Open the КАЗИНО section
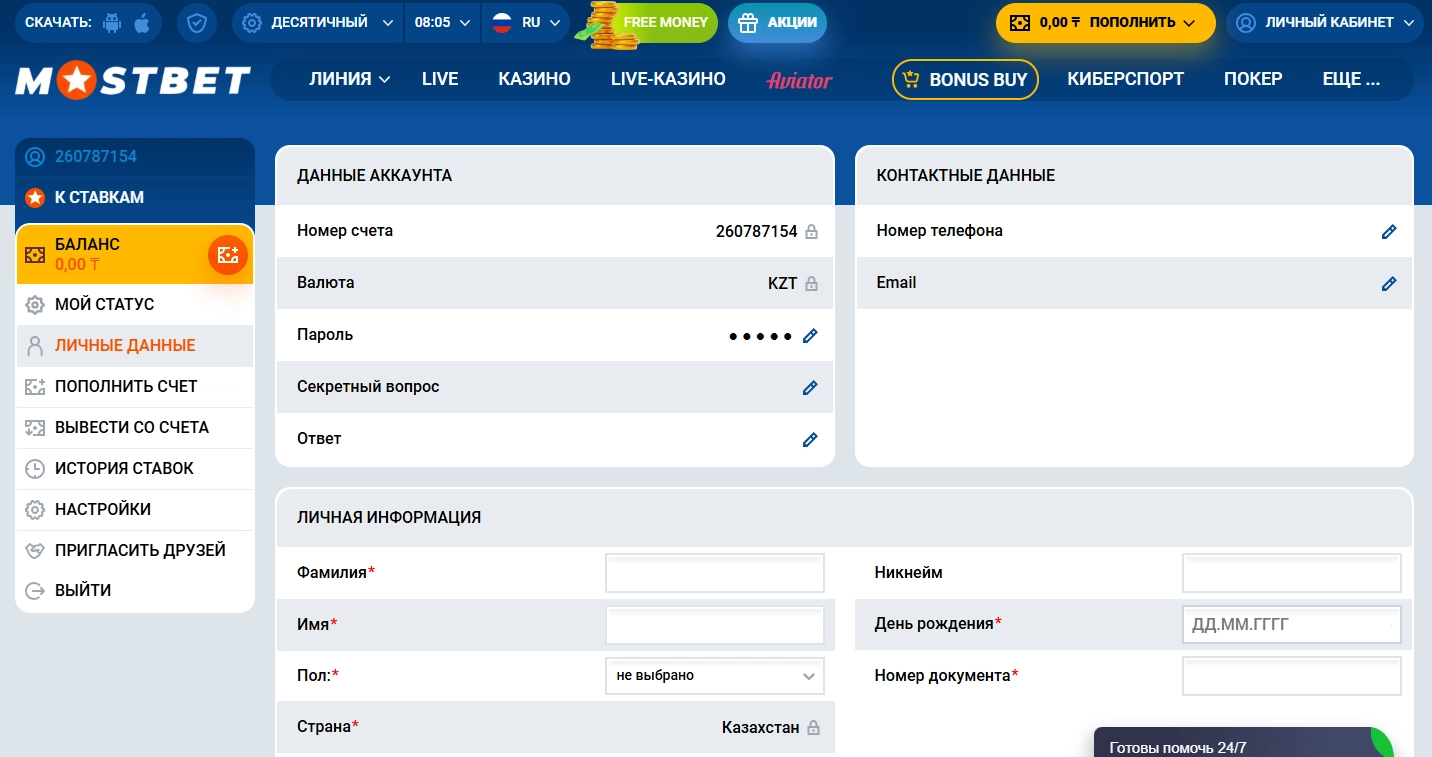 (x=533, y=78)
